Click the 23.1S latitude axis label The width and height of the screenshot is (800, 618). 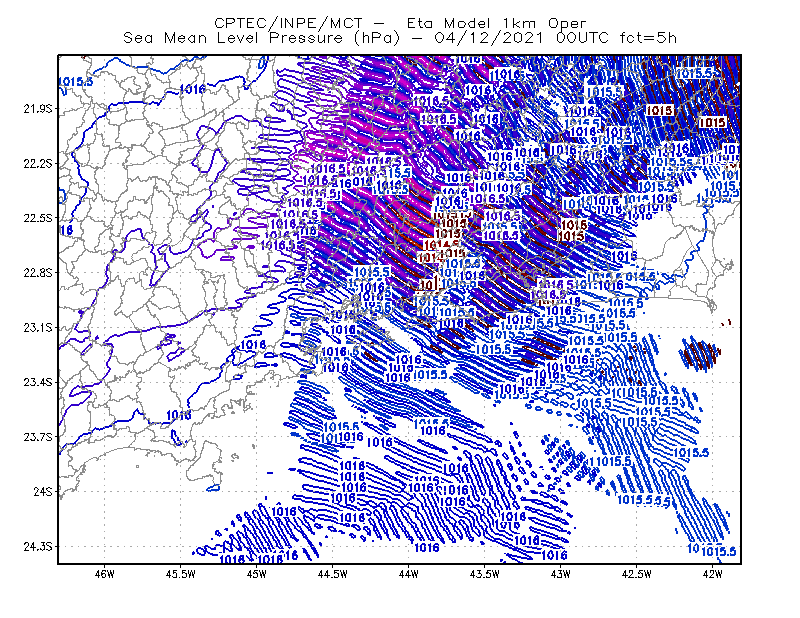pos(38,328)
